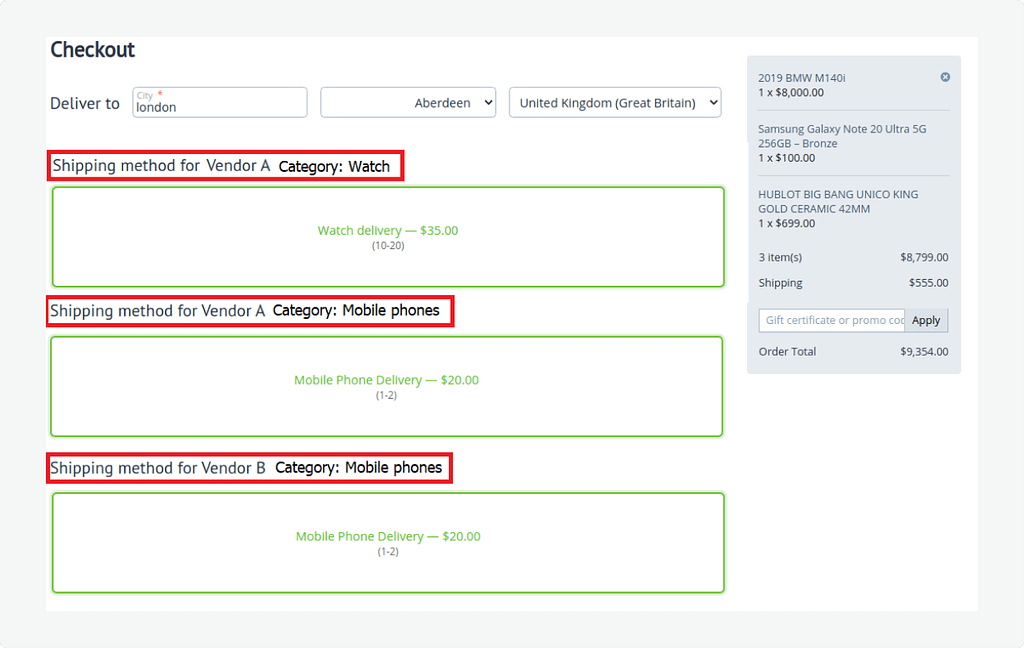Image resolution: width=1024 pixels, height=648 pixels.
Task: Click Vendor B Category: Mobile phones header
Action: (x=249, y=467)
